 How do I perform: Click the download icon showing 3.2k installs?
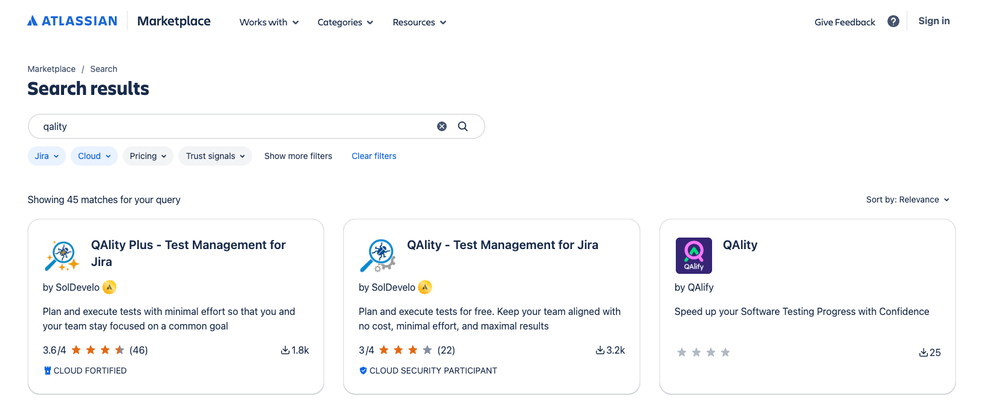pyautogui.click(x=600, y=350)
